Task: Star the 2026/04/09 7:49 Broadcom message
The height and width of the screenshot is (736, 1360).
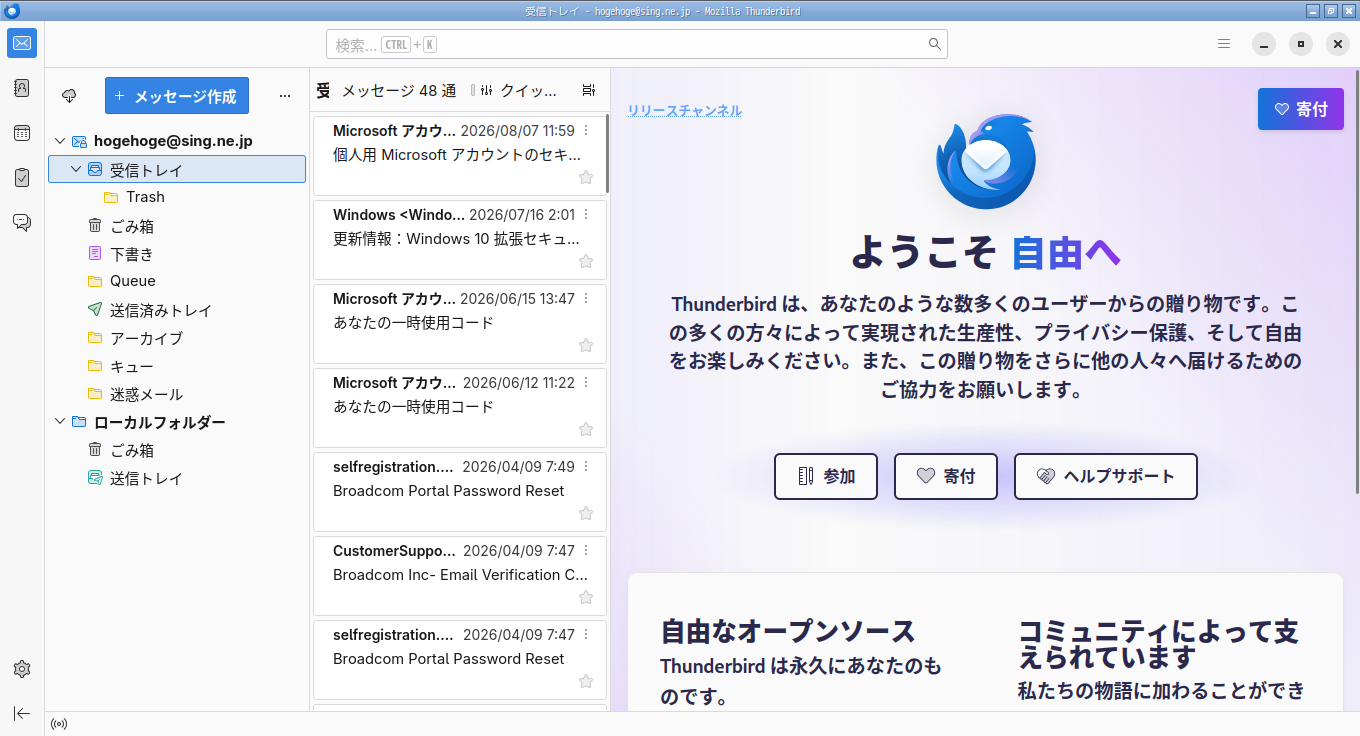Action: pyautogui.click(x=586, y=513)
